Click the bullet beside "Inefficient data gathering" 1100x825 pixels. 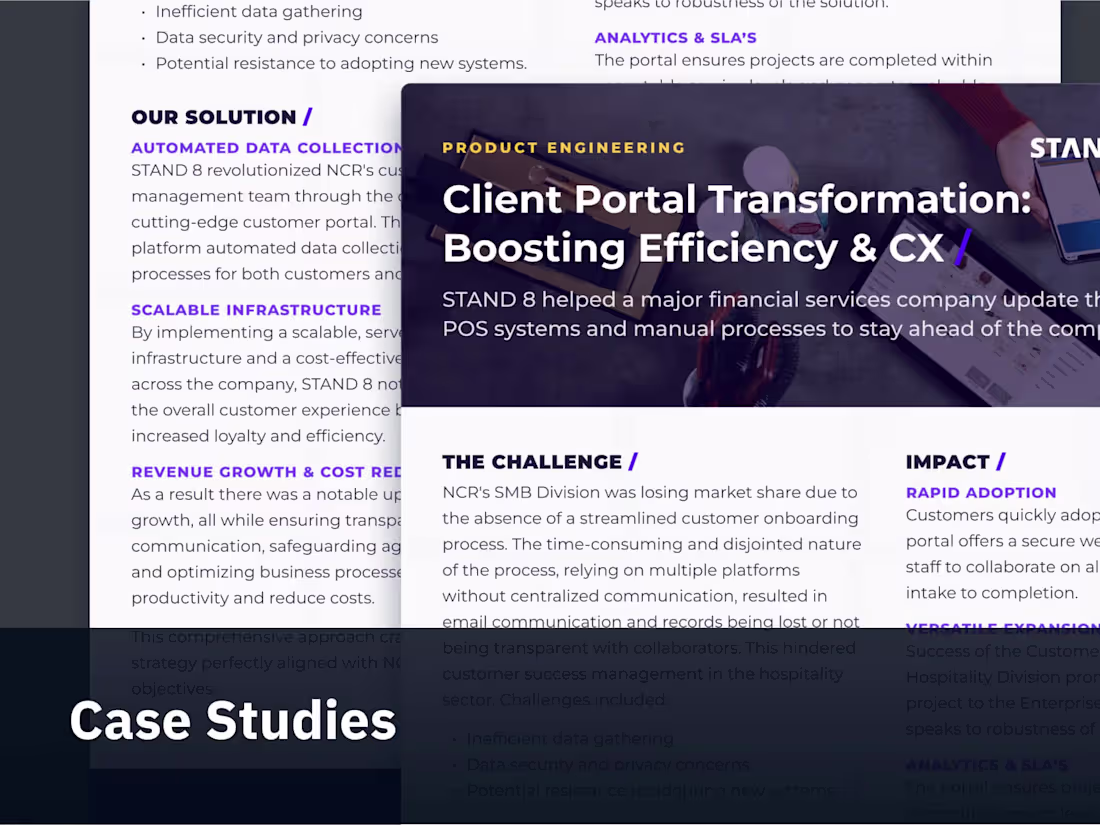(143, 12)
